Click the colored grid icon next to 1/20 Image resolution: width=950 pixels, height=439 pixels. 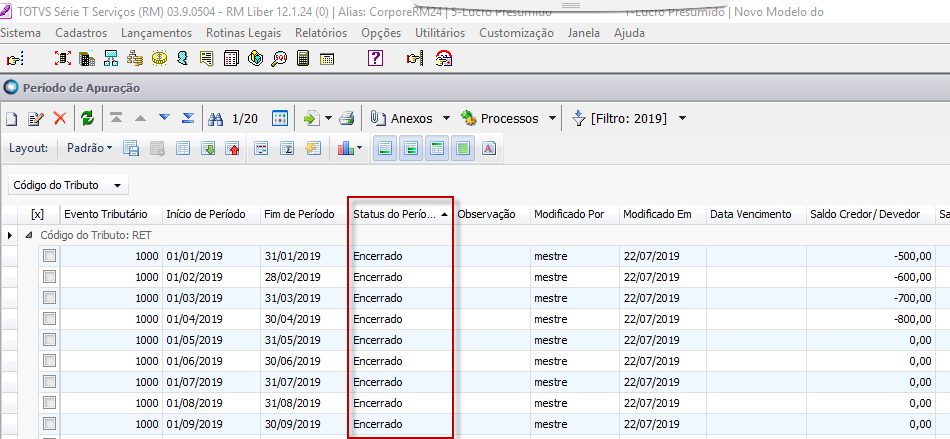(280, 118)
